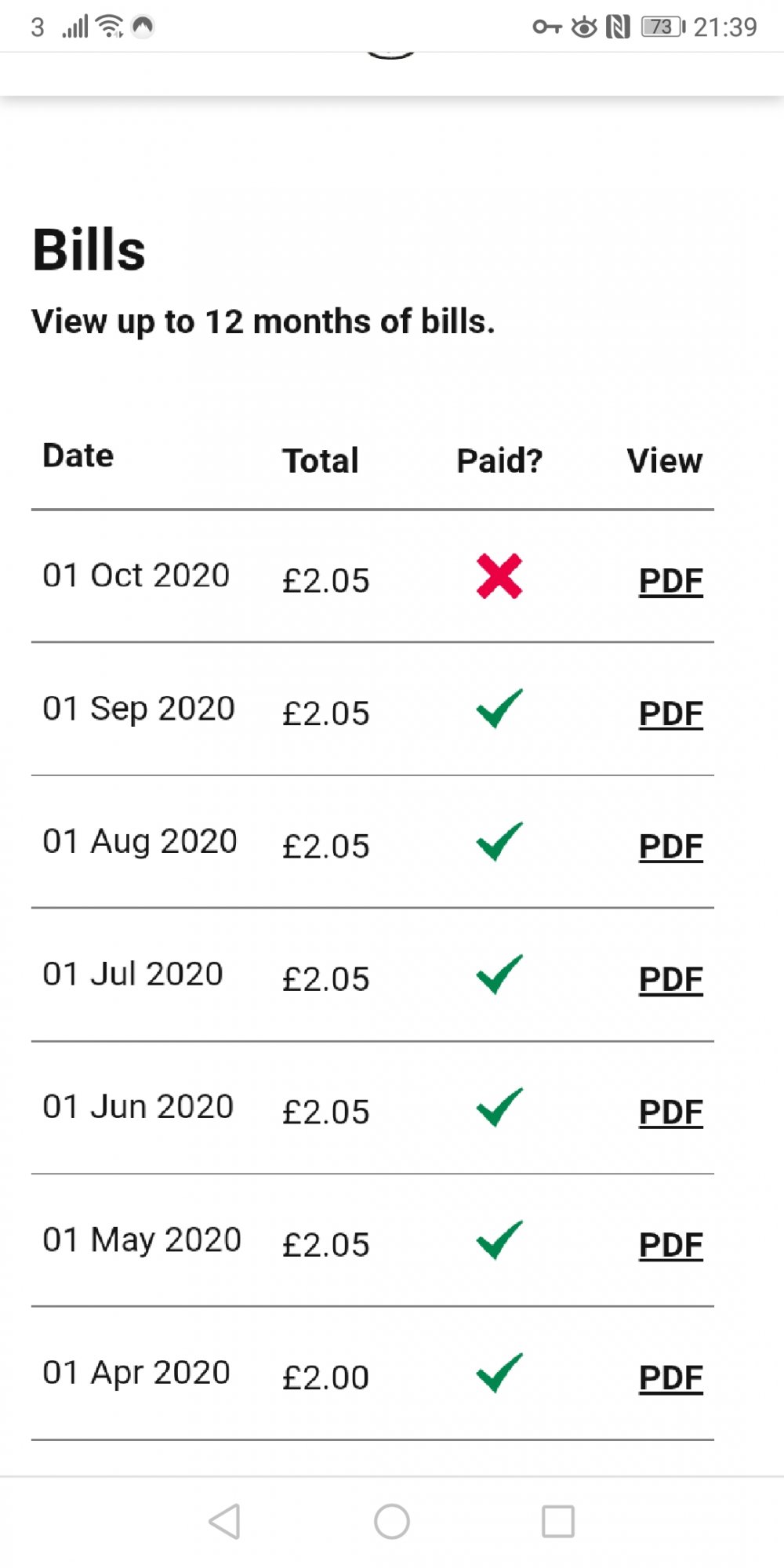Tap the green paid checkmark for Jun 2020
This screenshot has width=784, height=1568.
point(499,1108)
